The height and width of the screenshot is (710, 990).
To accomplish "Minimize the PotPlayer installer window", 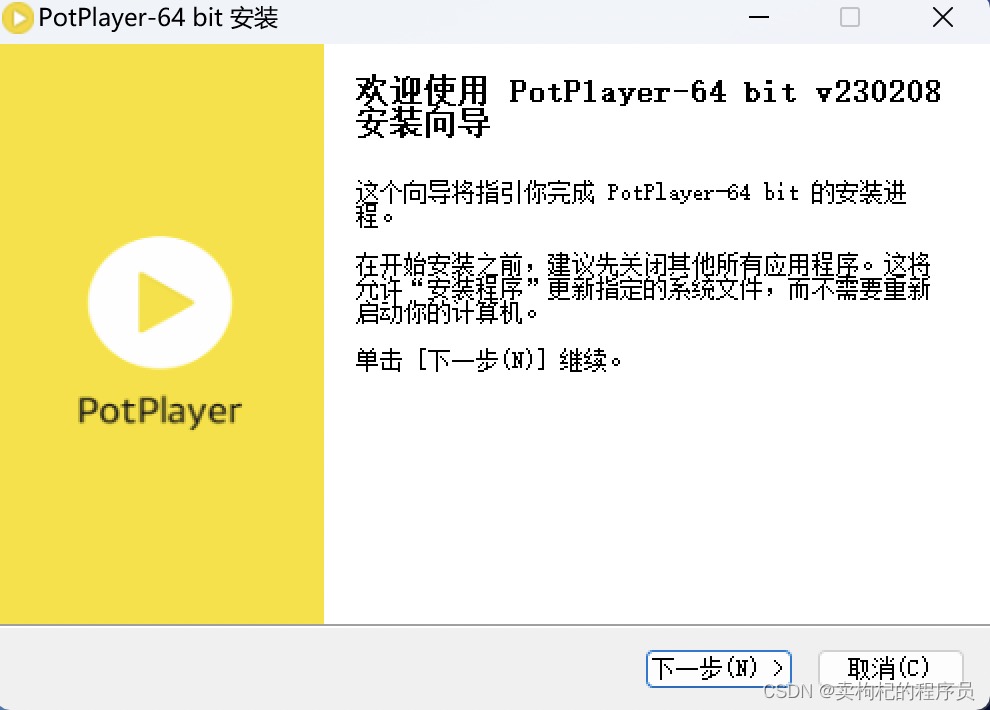I will click(x=759, y=18).
